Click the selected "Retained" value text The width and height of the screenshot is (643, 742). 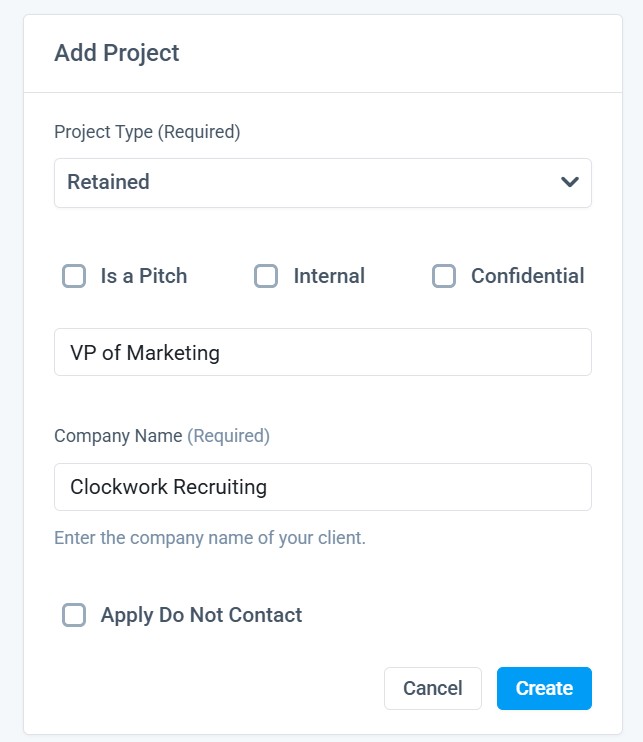tap(108, 182)
